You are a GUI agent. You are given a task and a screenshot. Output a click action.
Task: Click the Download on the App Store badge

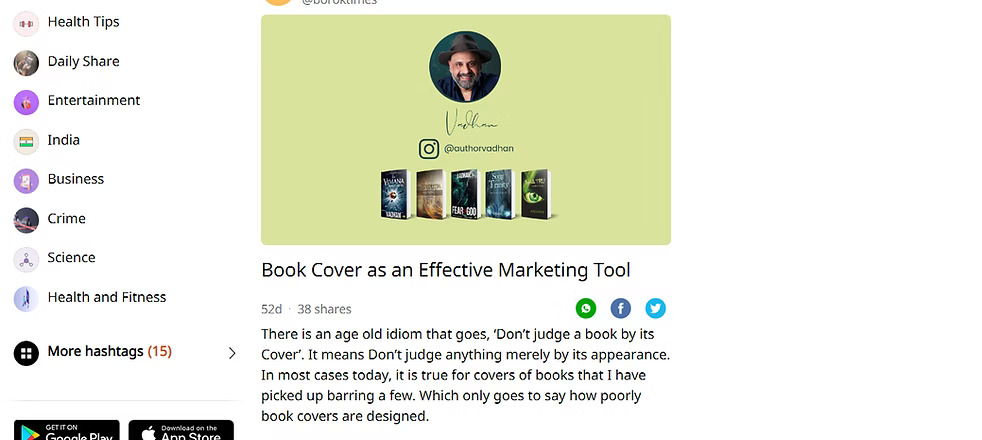pyautogui.click(x=181, y=431)
